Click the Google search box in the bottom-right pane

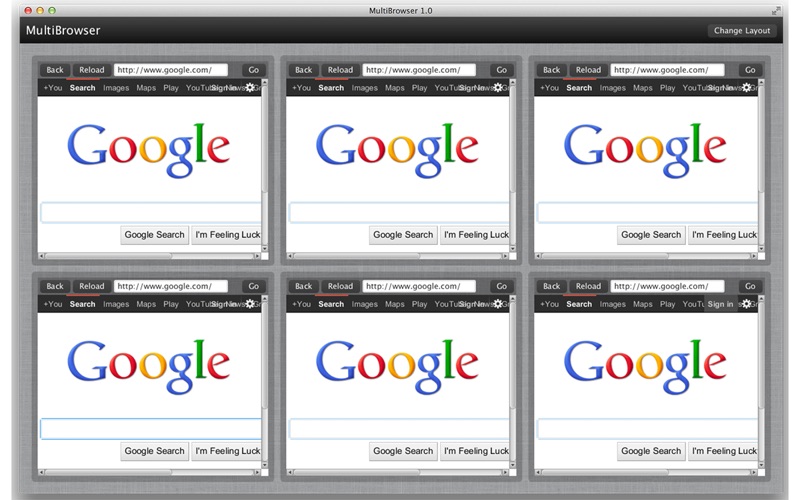647,429
